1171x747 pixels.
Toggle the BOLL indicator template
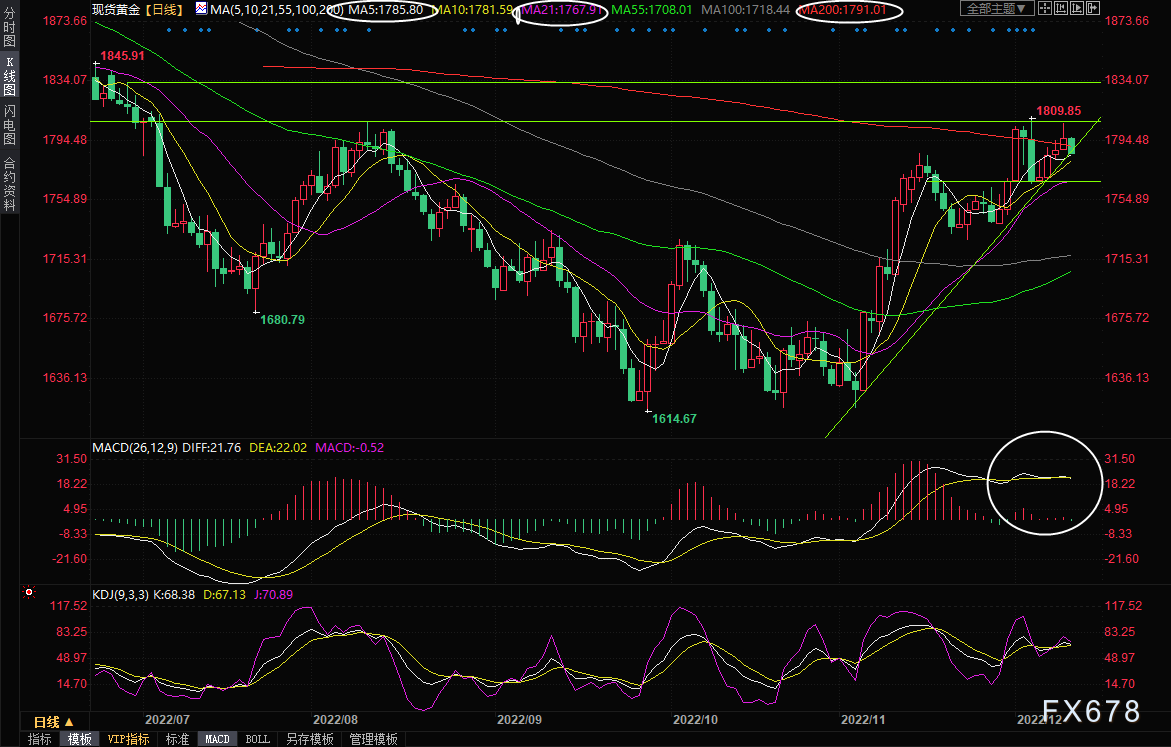click(x=257, y=739)
